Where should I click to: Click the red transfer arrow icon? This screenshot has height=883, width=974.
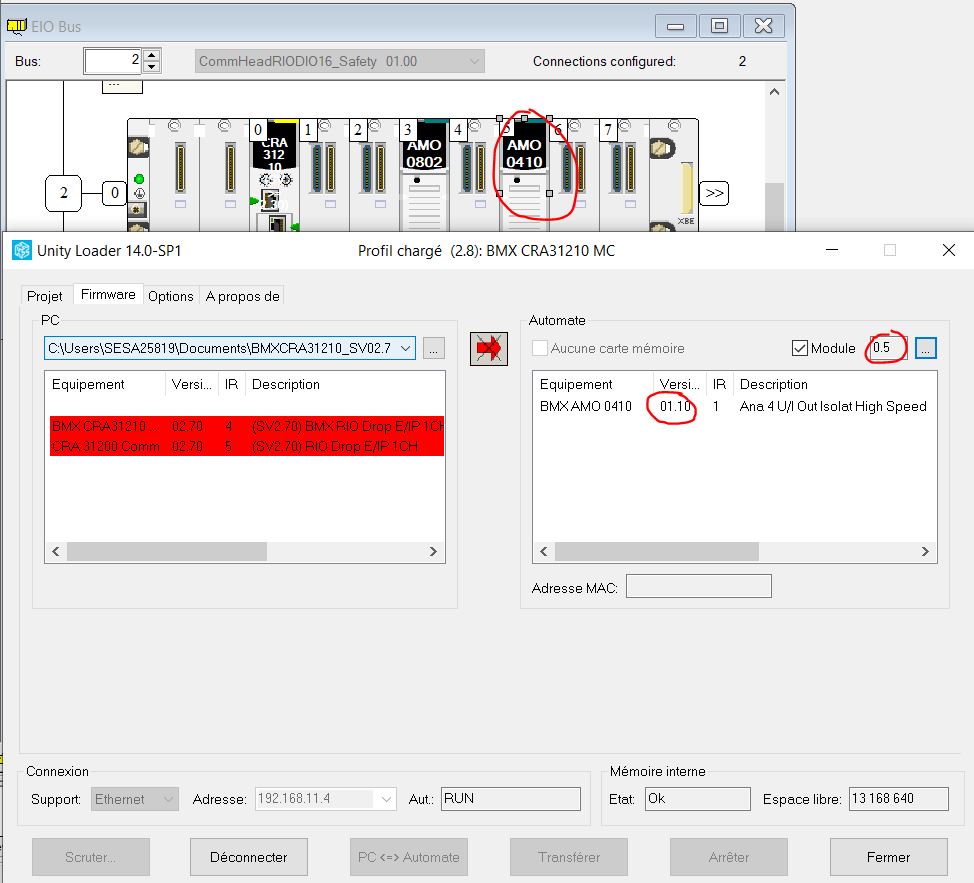489,349
